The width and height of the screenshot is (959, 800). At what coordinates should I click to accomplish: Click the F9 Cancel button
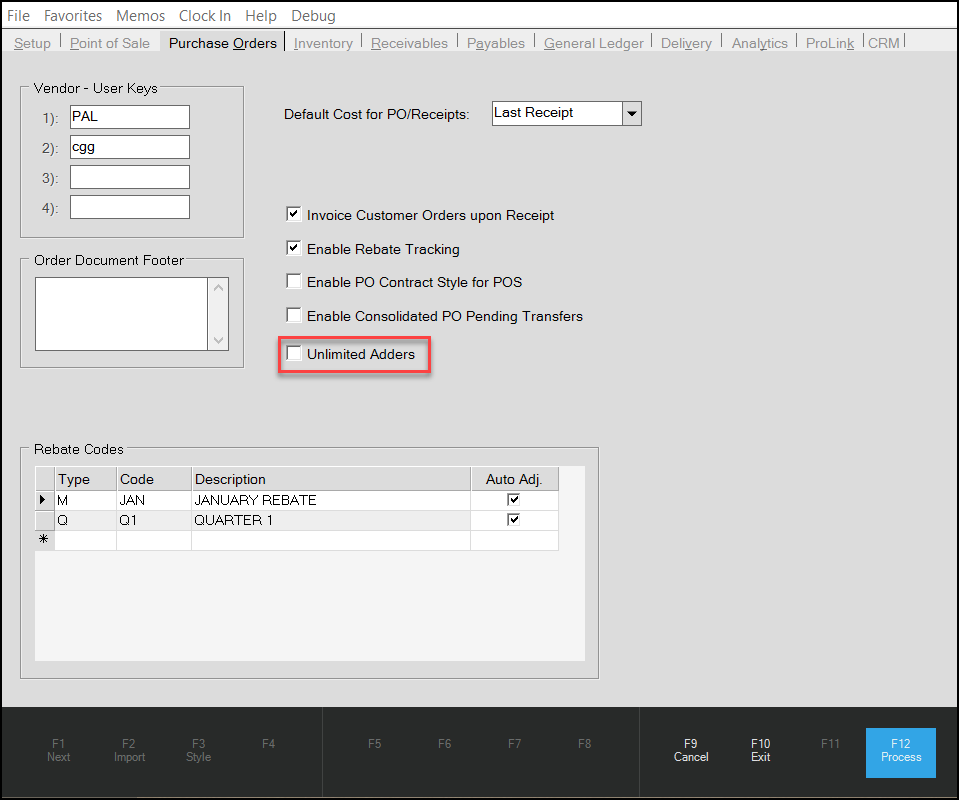tap(691, 750)
